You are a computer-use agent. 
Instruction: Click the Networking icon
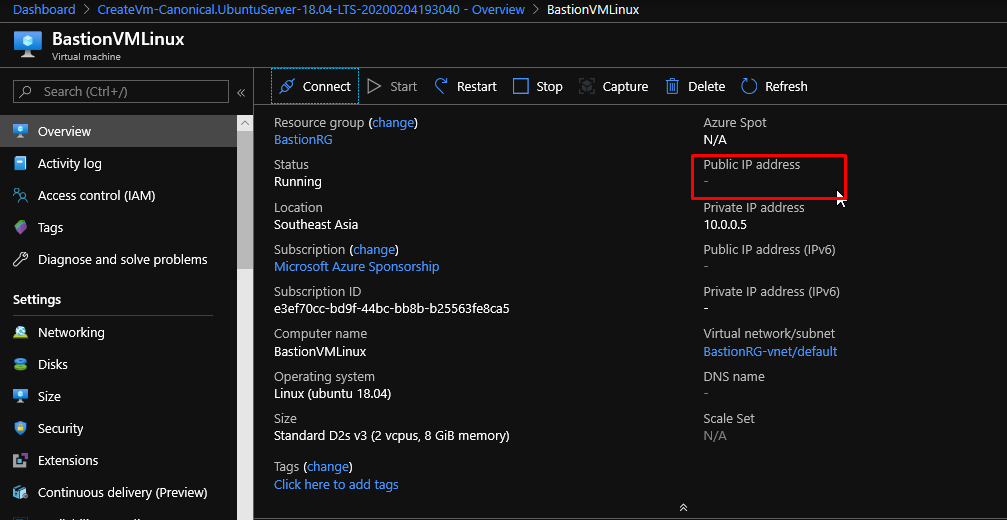pyautogui.click(x=21, y=332)
